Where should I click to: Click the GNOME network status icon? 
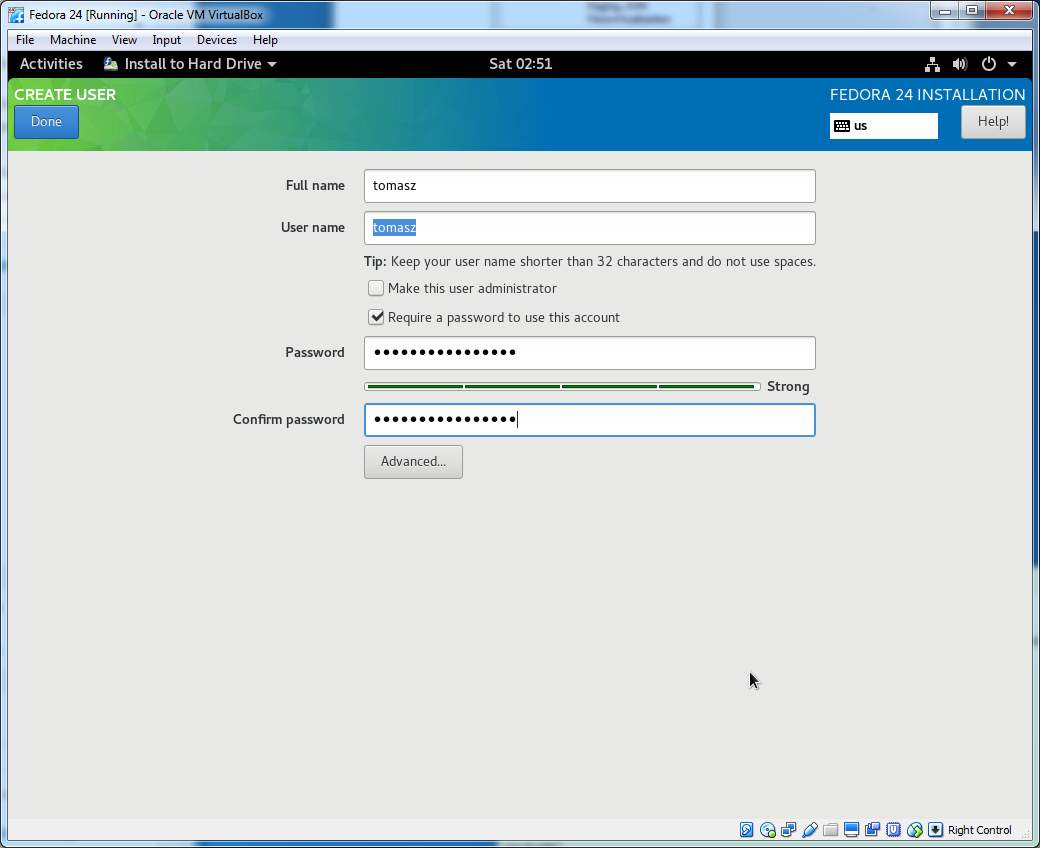[x=933, y=64]
